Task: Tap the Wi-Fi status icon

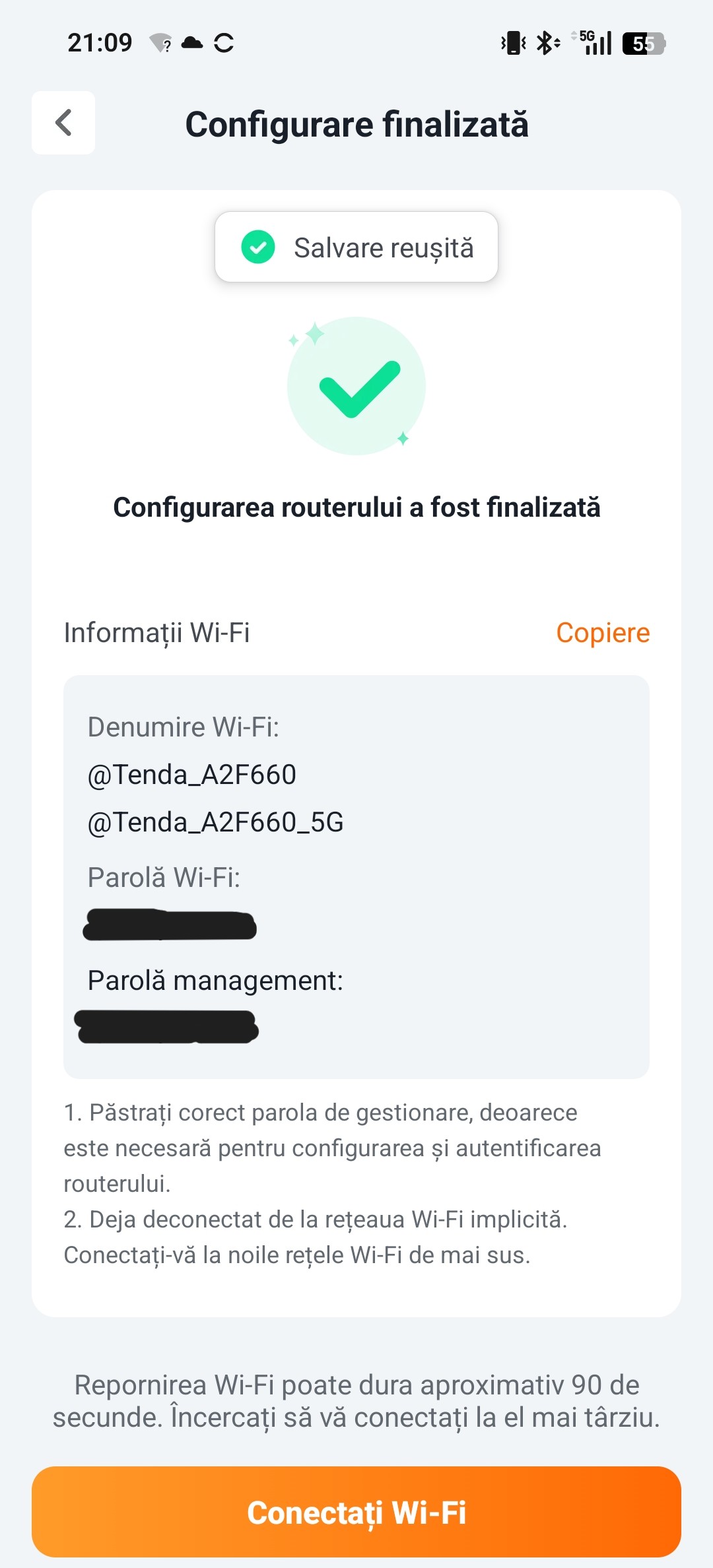Action: (160, 44)
